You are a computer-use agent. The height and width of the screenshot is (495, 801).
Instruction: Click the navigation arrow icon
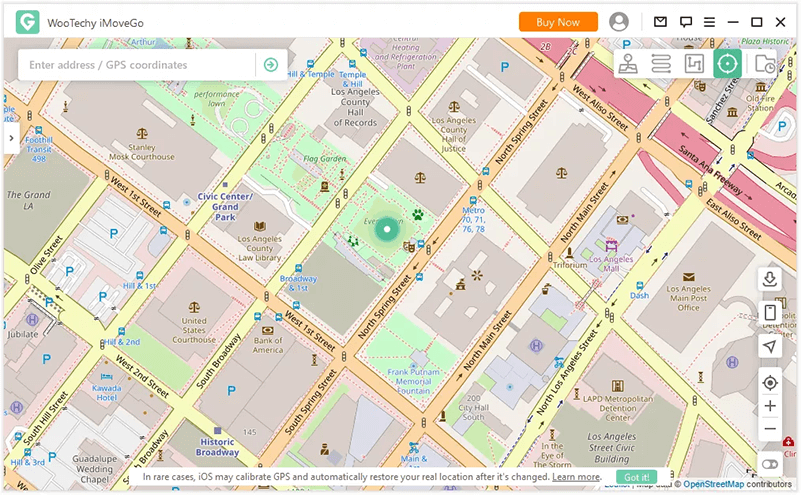point(769,346)
